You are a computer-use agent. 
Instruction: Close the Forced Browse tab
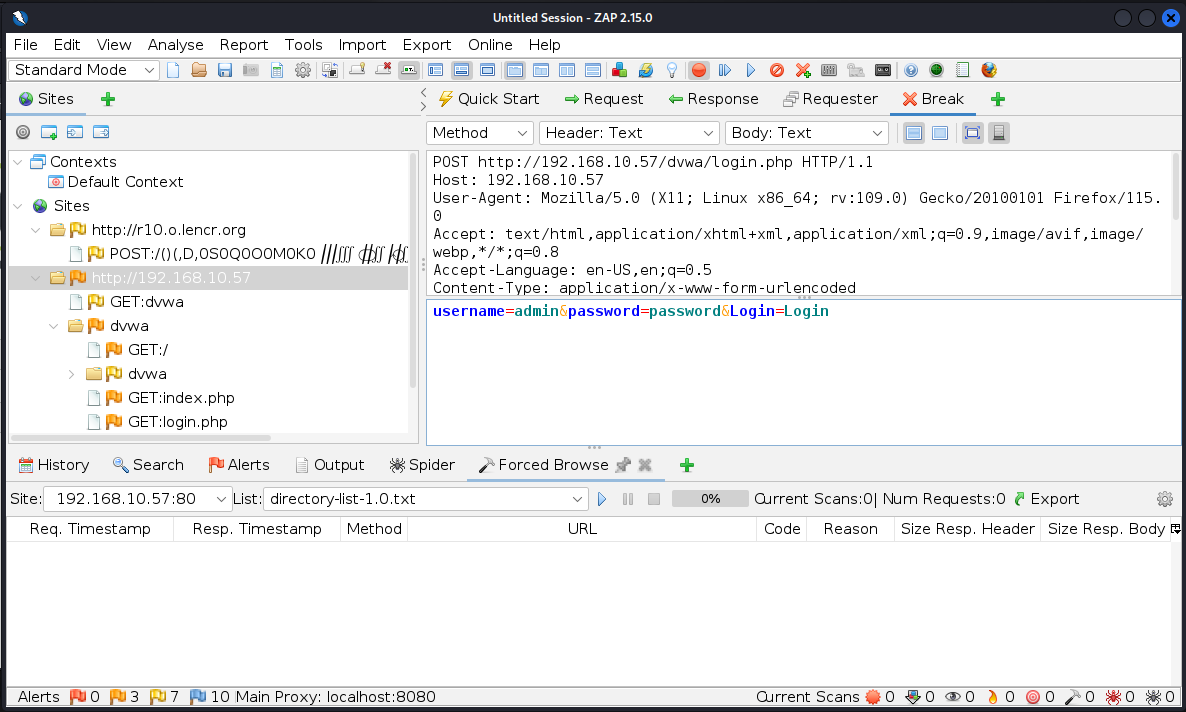point(645,465)
